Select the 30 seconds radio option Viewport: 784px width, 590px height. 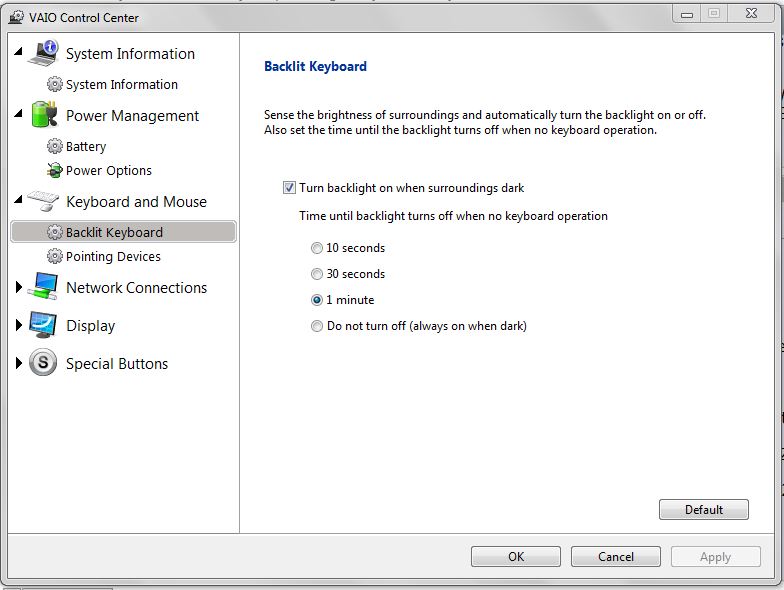[316, 274]
